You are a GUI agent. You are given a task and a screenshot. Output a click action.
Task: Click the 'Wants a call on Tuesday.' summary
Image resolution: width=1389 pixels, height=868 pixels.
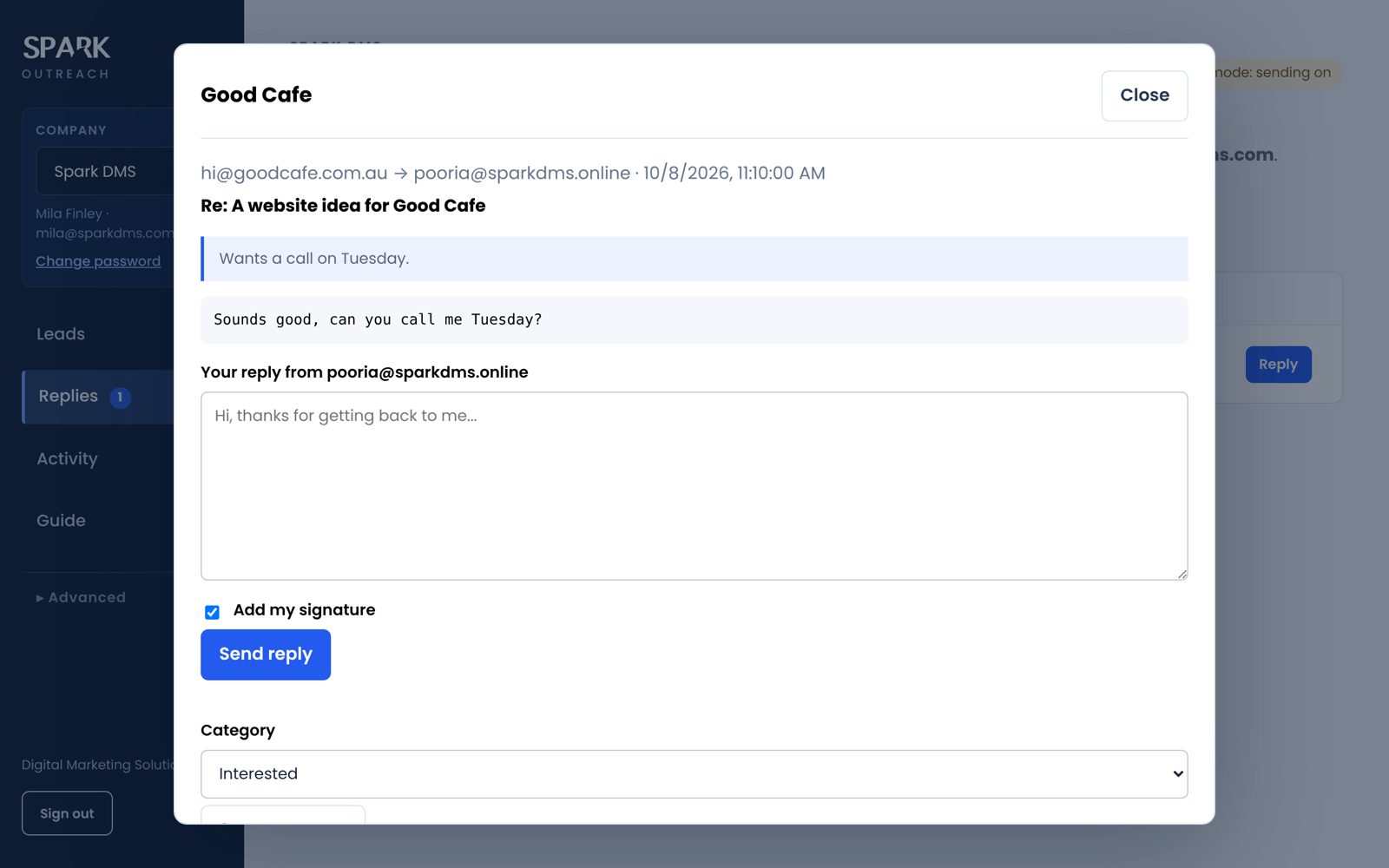(x=694, y=259)
